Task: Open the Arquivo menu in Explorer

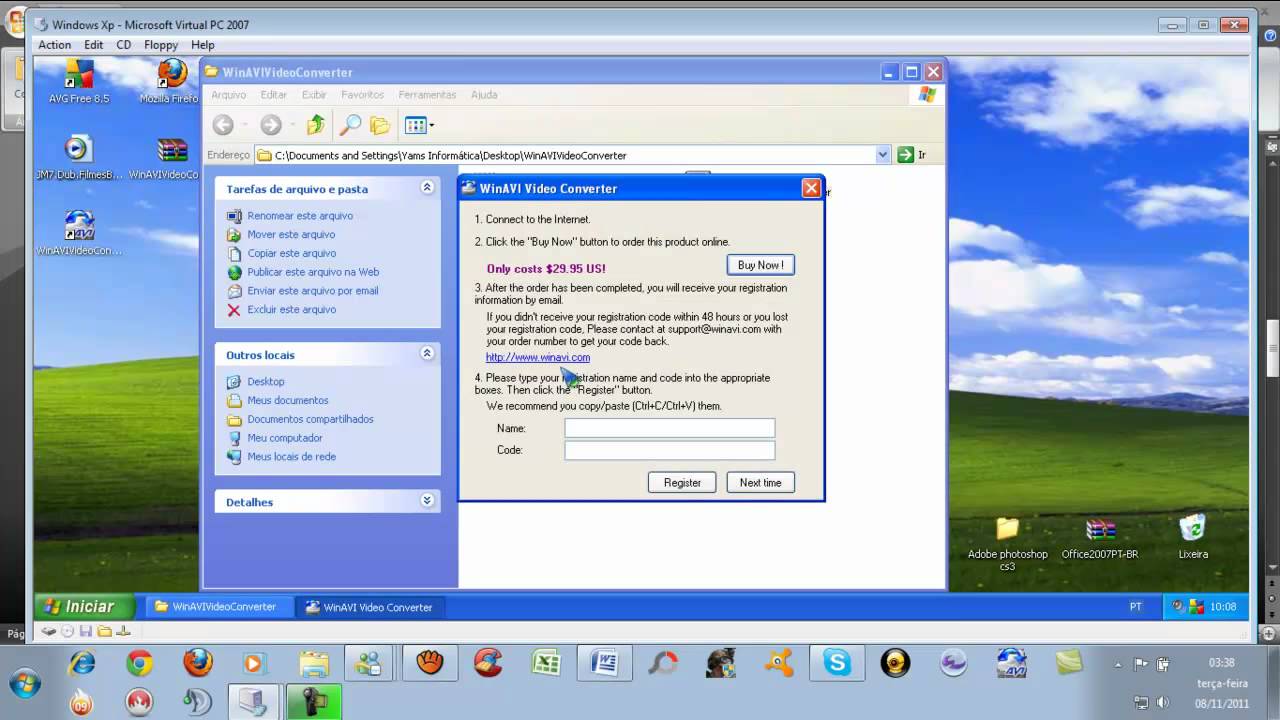Action: (x=229, y=95)
